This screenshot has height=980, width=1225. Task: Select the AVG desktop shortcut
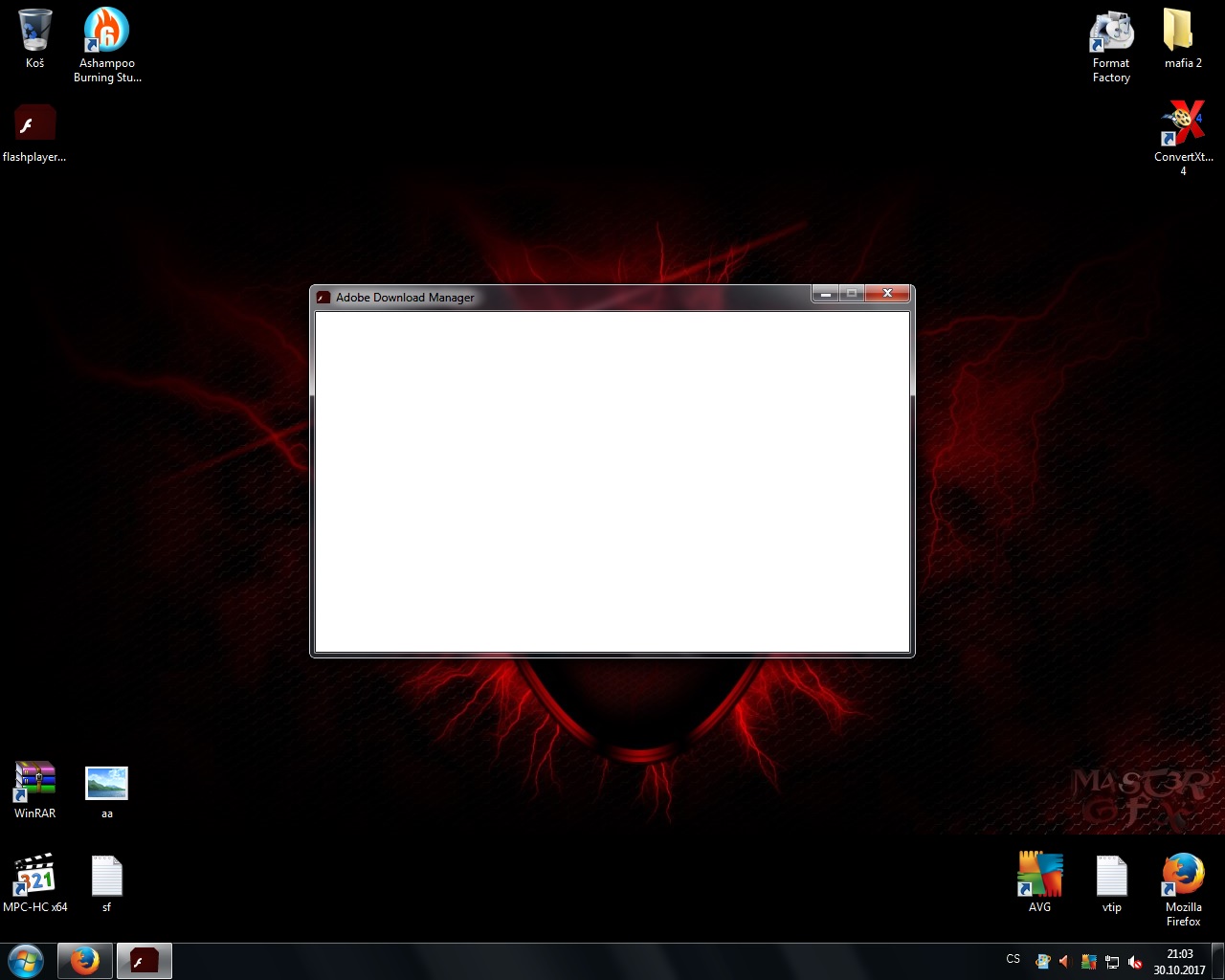1039,883
